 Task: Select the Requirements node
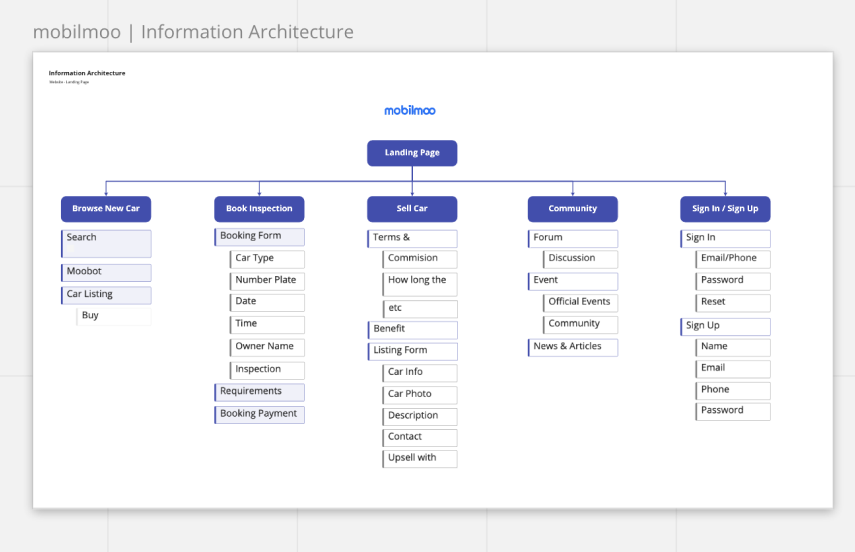(259, 392)
